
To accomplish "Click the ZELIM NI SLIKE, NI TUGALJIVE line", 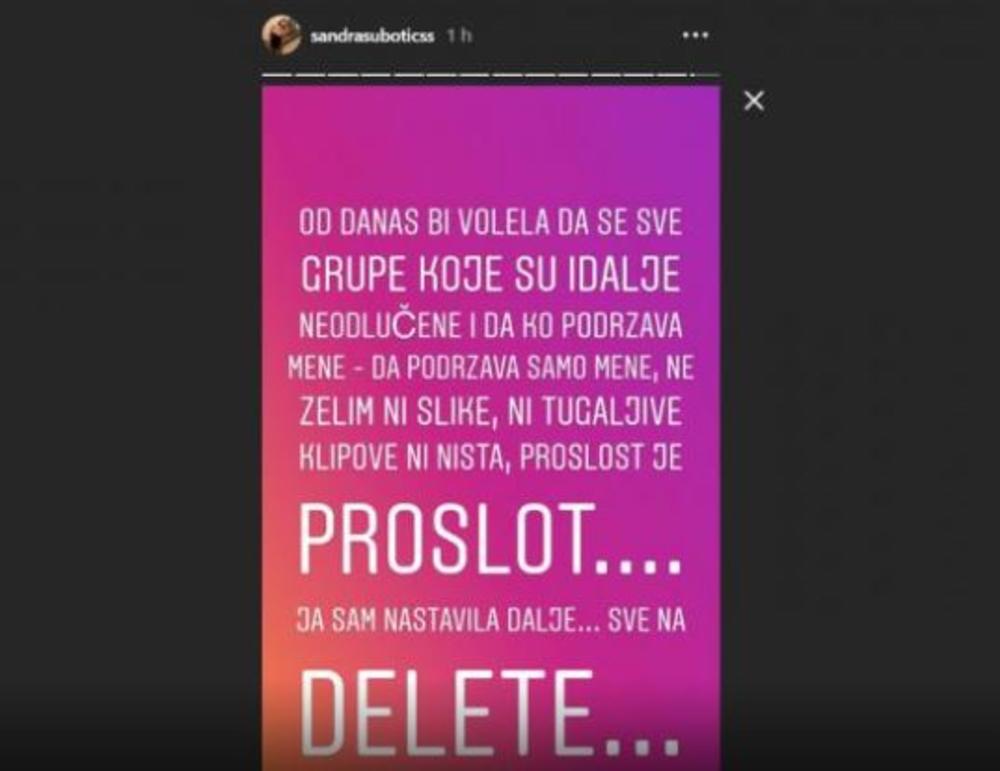I will tap(490, 412).
